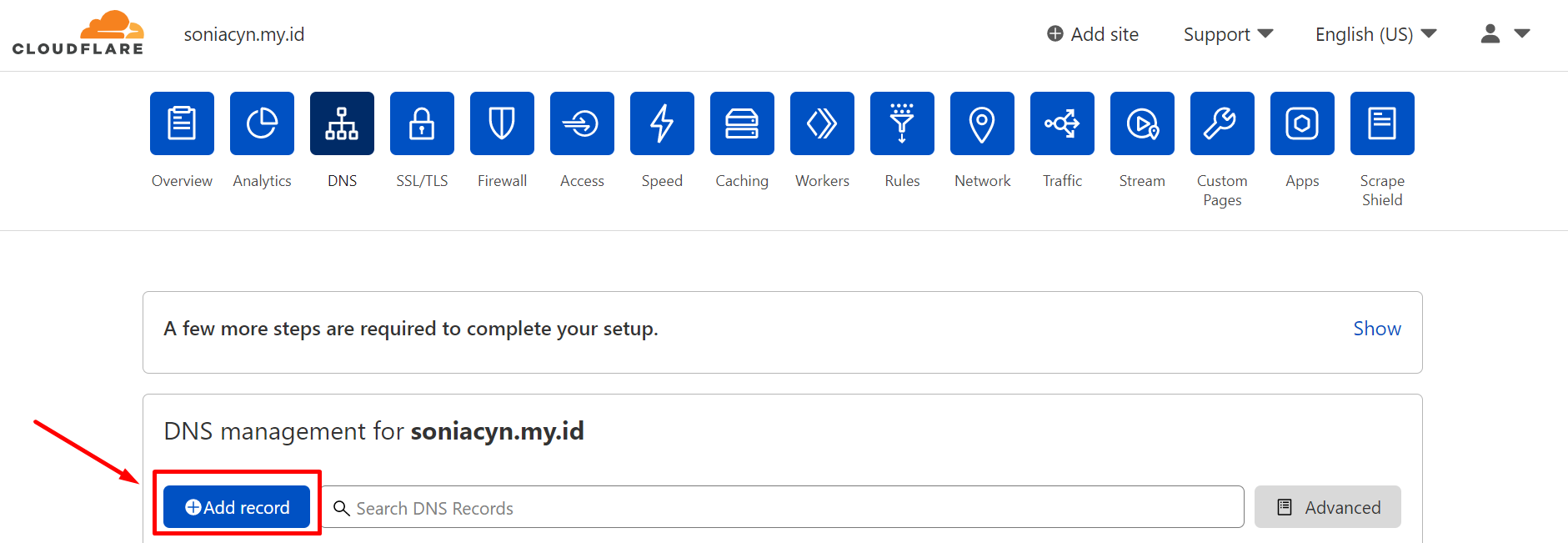The width and height of the screenshot is (1568, 543).
Task: Click the Workers tab label
Action: click(x=822, y=181)
